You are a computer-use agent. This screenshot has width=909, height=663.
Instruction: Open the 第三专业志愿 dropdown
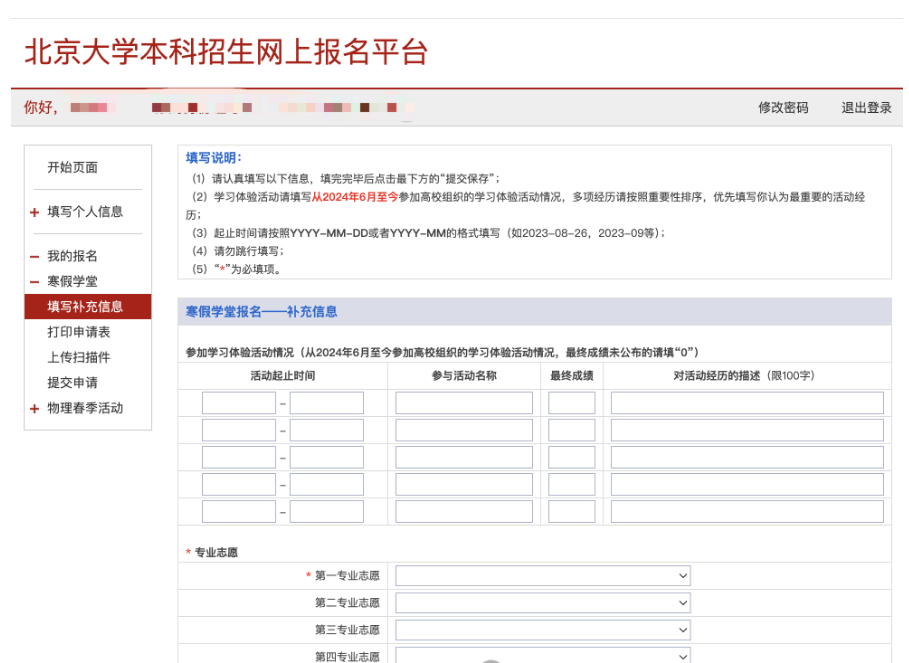pos(543,630)
